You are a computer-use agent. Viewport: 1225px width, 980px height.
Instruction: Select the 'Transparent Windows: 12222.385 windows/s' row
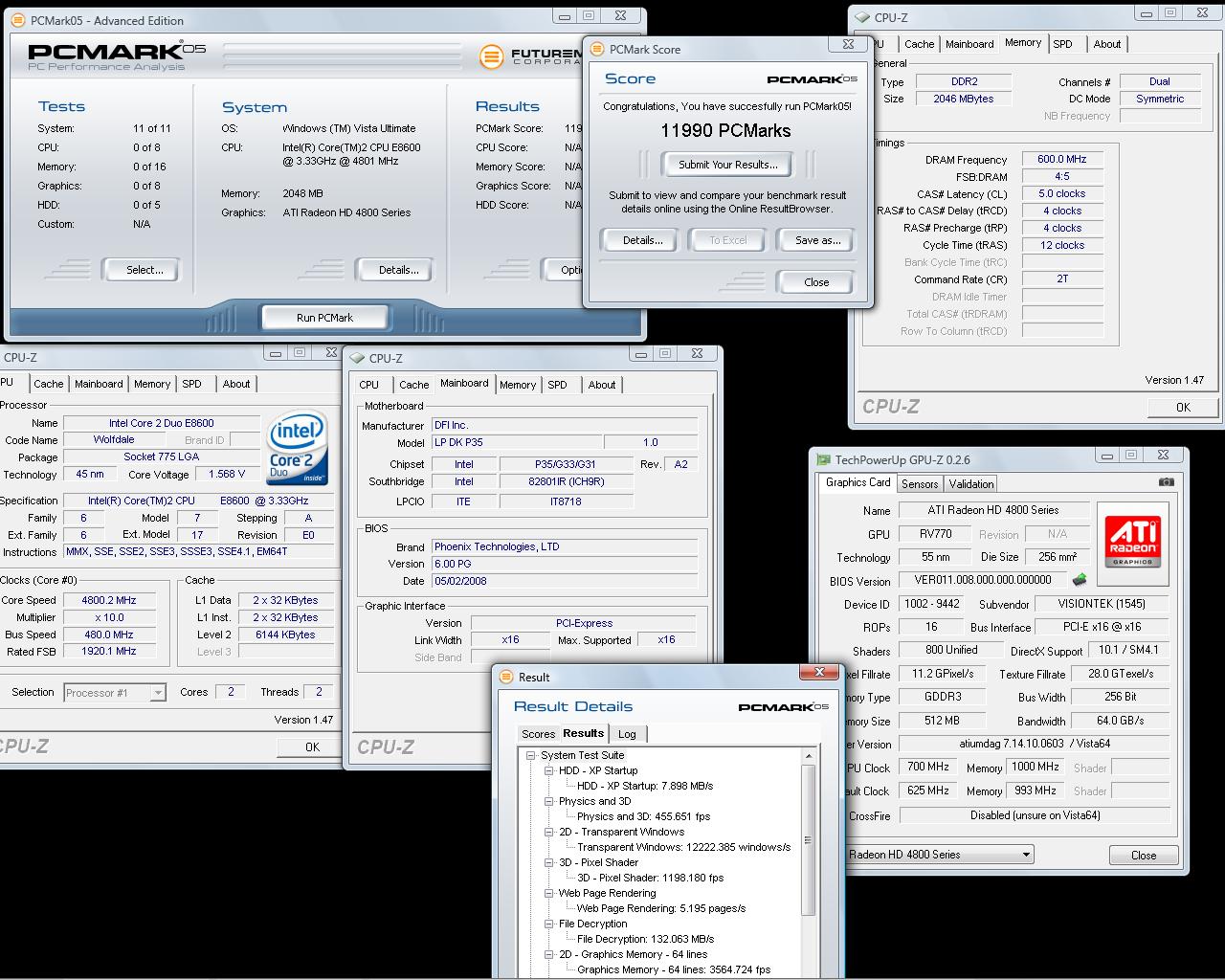[683, 847]
